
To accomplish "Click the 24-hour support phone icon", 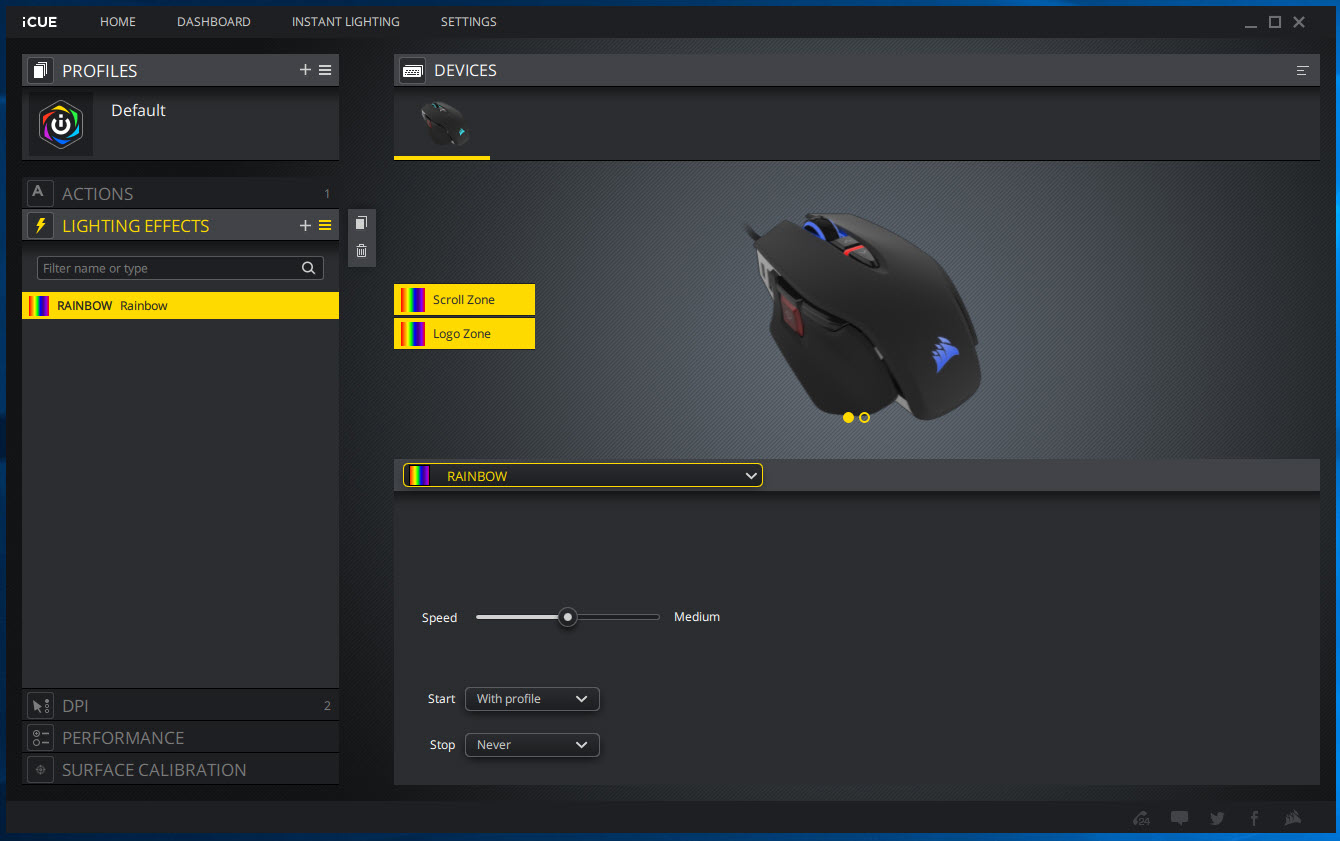I will pyautogui.click(x=1142, y=818).
